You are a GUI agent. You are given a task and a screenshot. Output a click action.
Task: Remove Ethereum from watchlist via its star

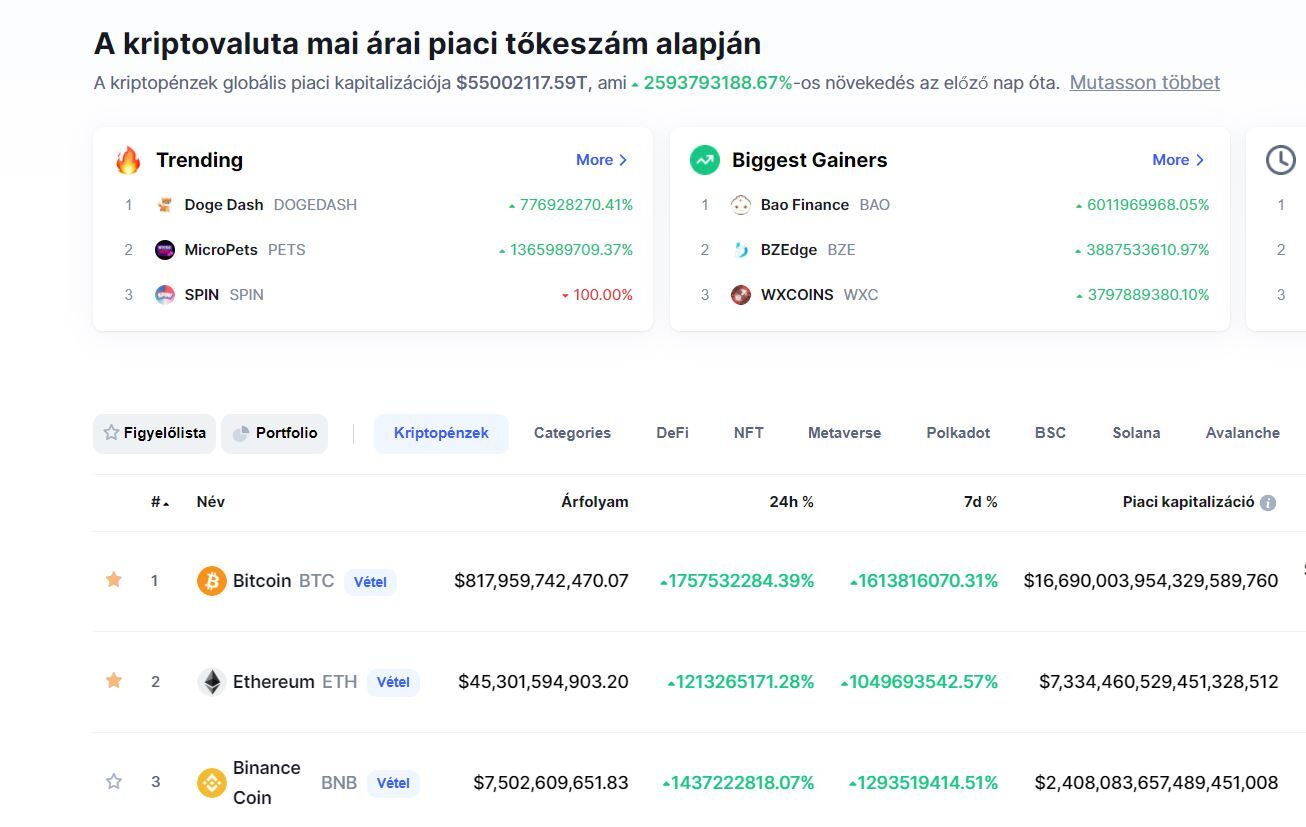pyautogui.click(x=114, y=681)
